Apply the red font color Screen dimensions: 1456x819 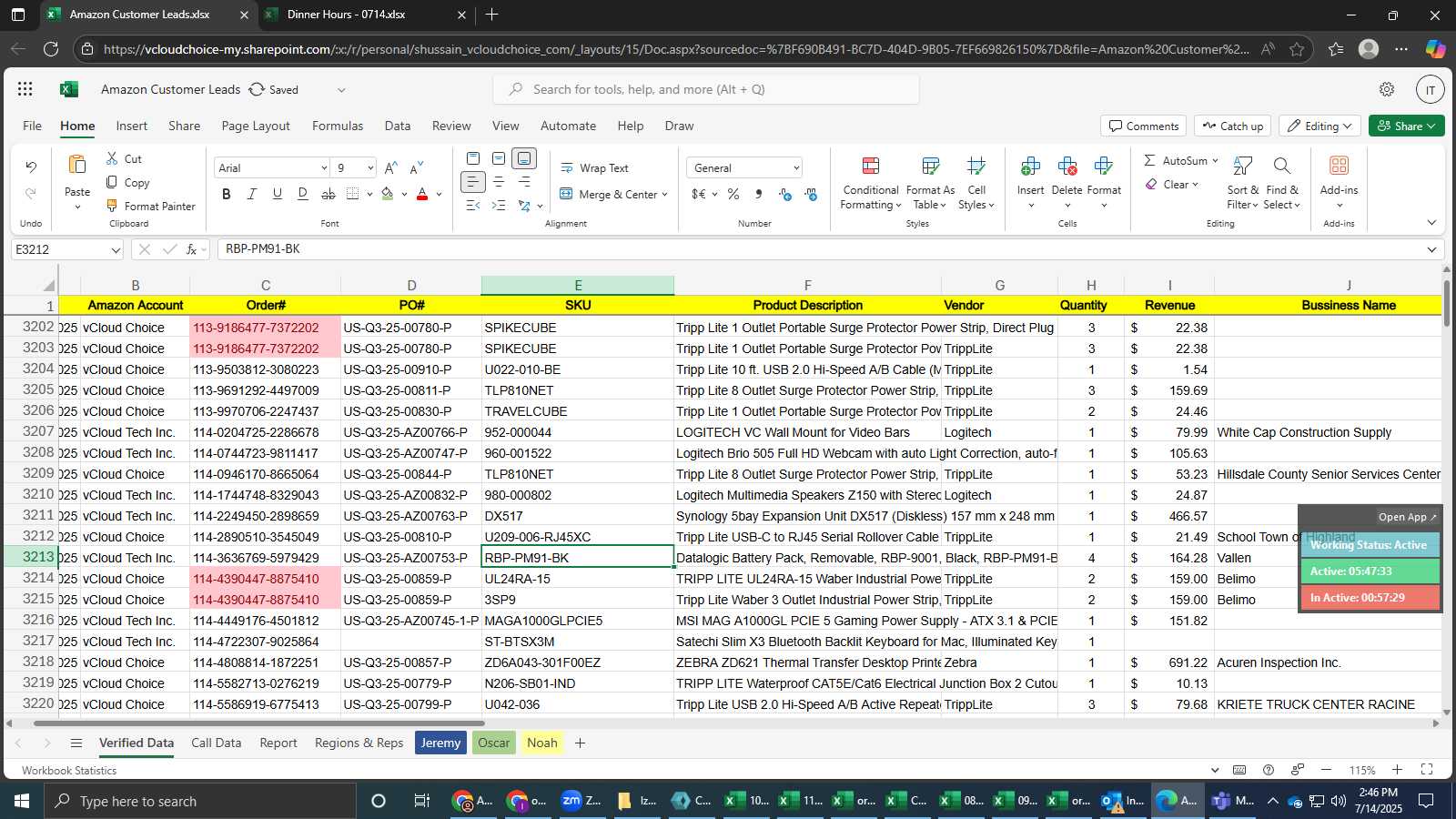pyautogui.click(x=422, y=194)
